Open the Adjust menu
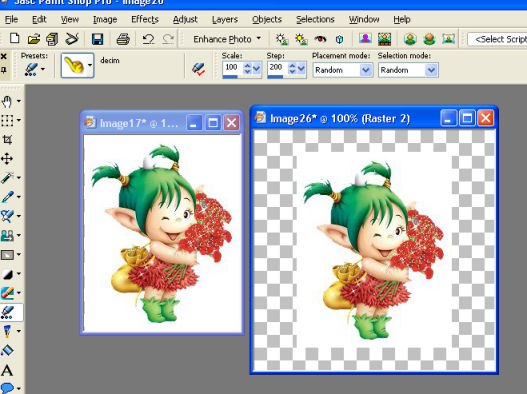527x394 pixels. point(185,19)
